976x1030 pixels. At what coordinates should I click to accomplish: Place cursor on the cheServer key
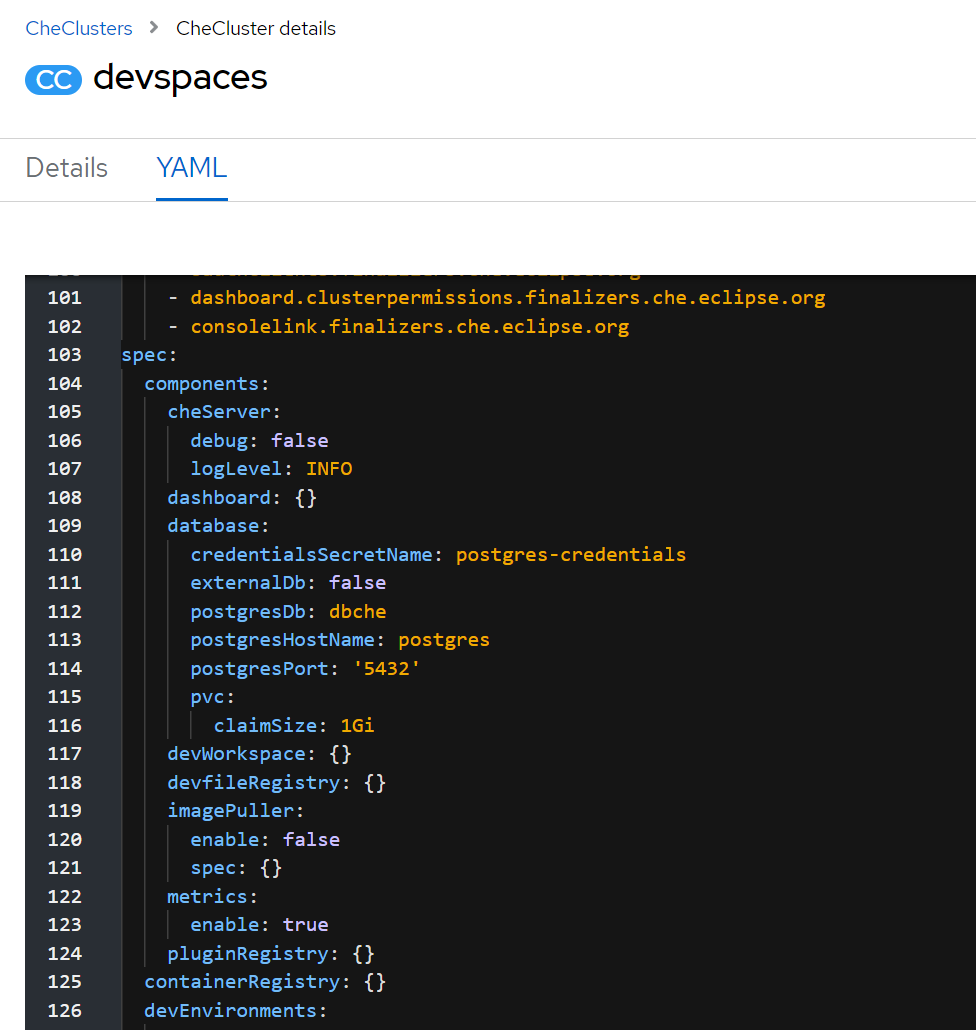pos(220,412)
